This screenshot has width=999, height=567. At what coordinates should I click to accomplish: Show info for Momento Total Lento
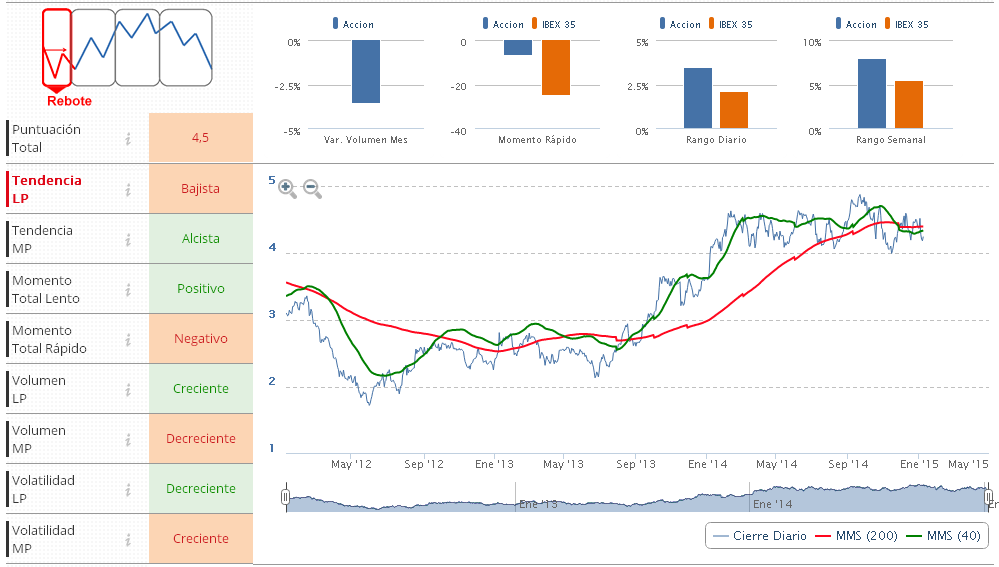pos(128,289)
